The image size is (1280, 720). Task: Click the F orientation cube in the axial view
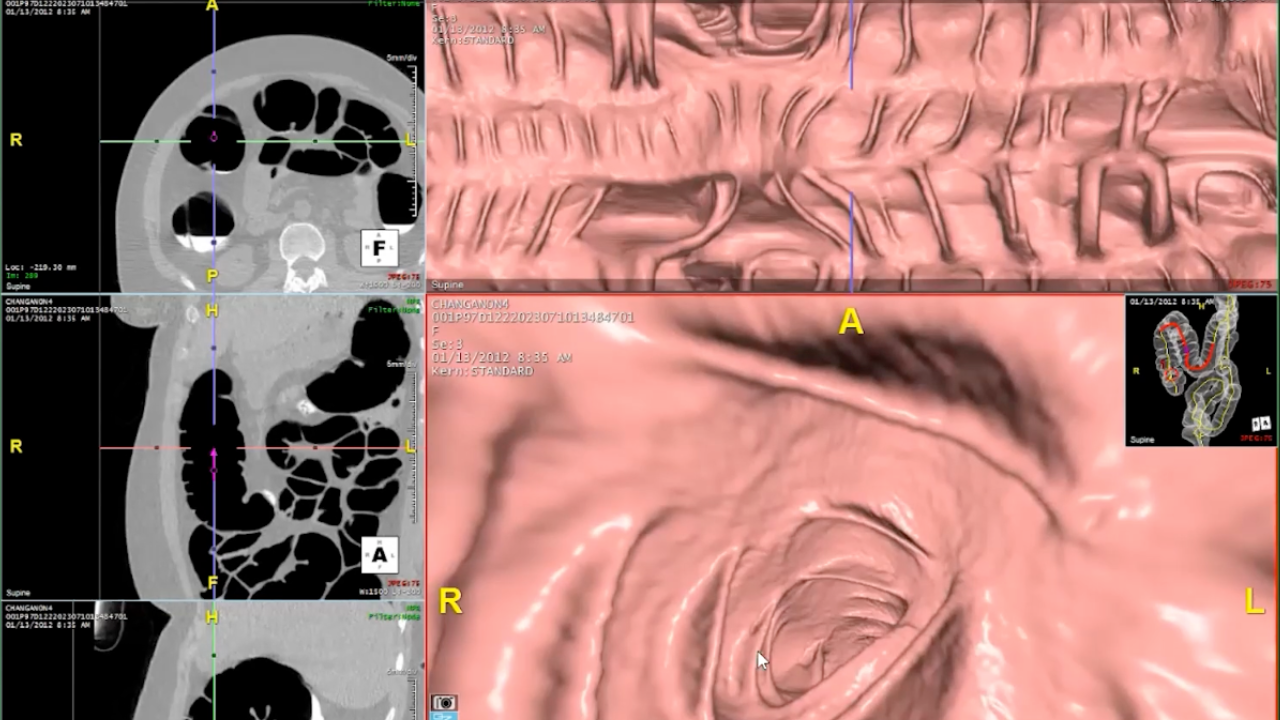378,249
